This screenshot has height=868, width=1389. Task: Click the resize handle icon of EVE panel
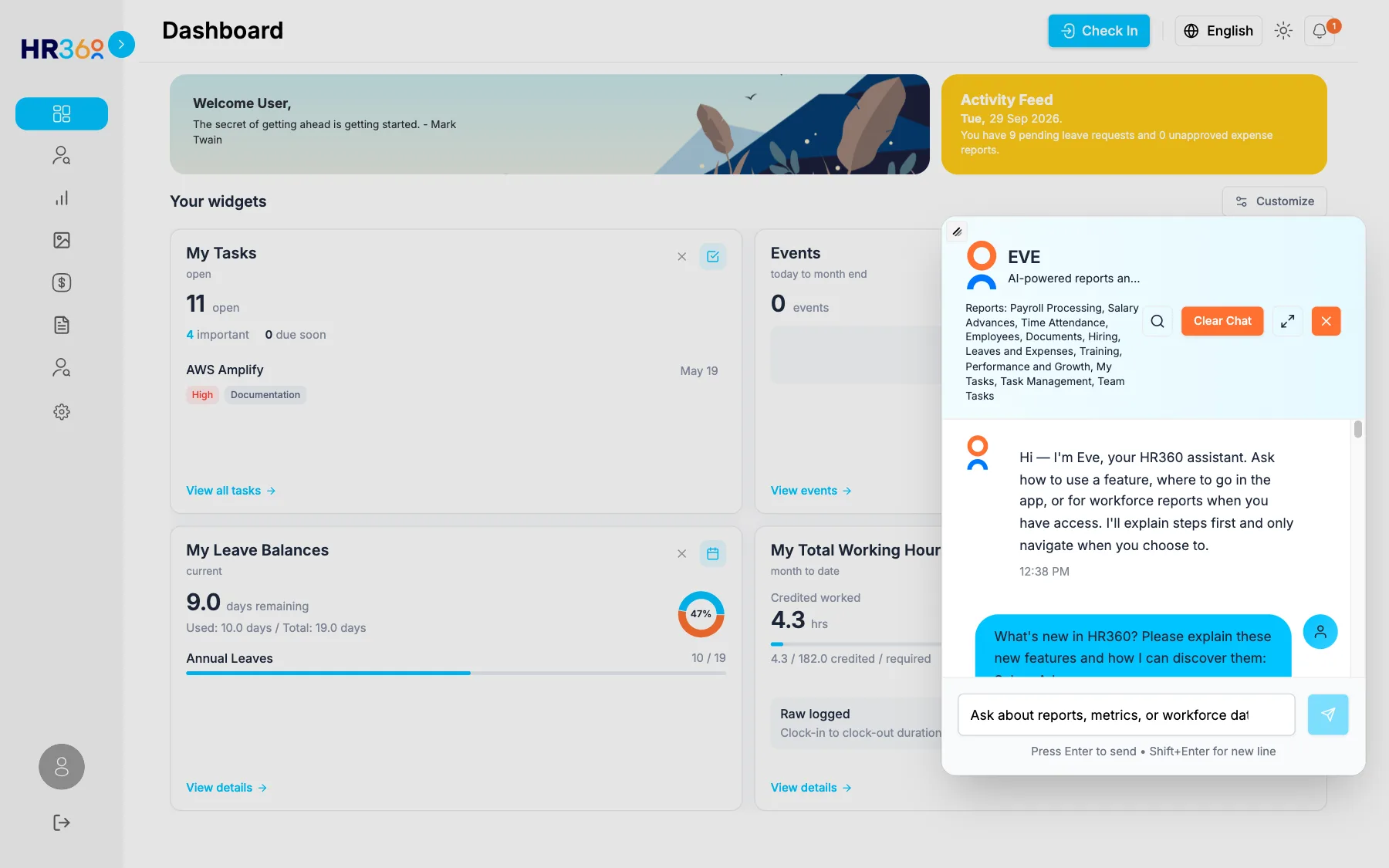point(957,231)
